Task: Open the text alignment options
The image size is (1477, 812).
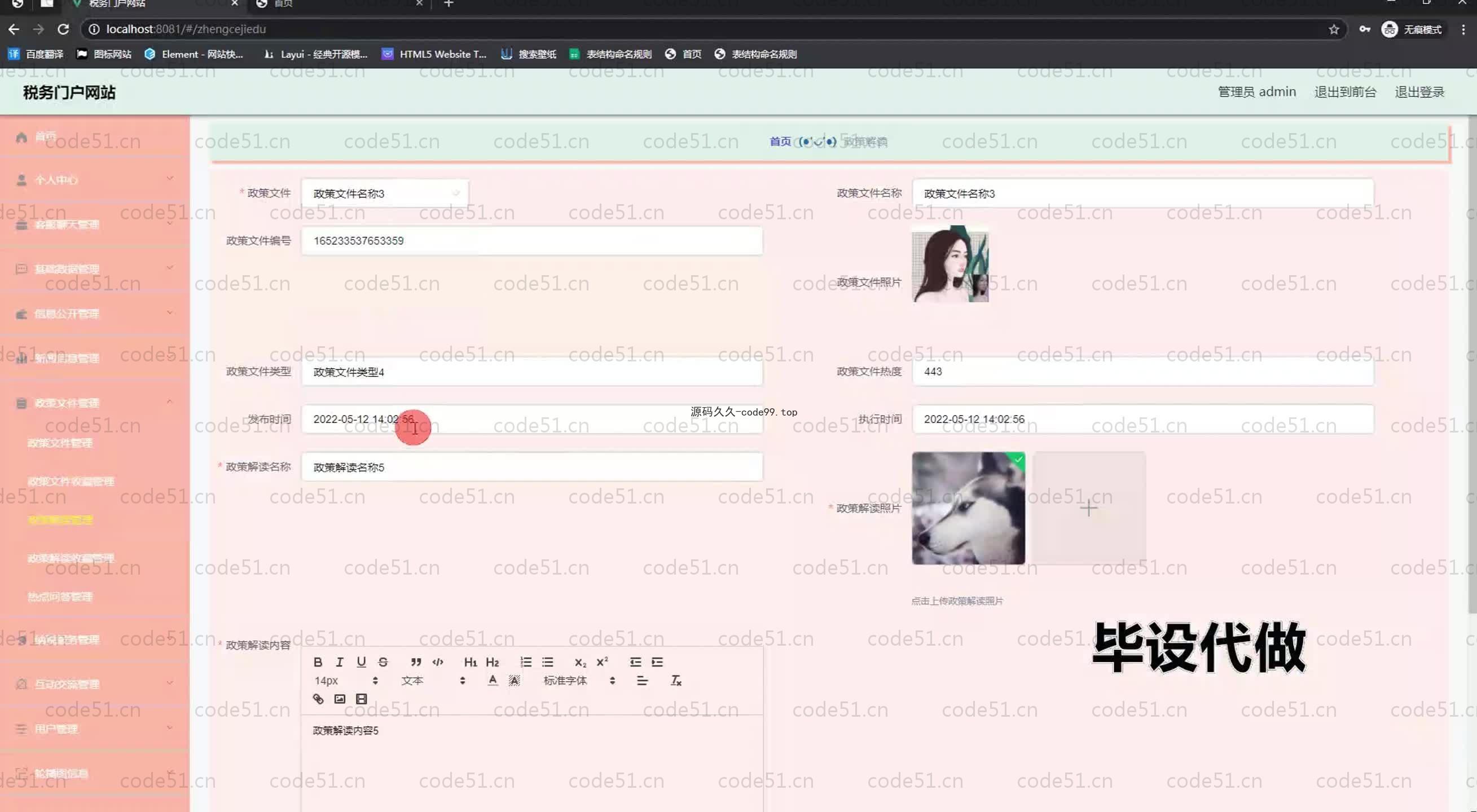Action: pyautogui.click(x=642, y=680)
